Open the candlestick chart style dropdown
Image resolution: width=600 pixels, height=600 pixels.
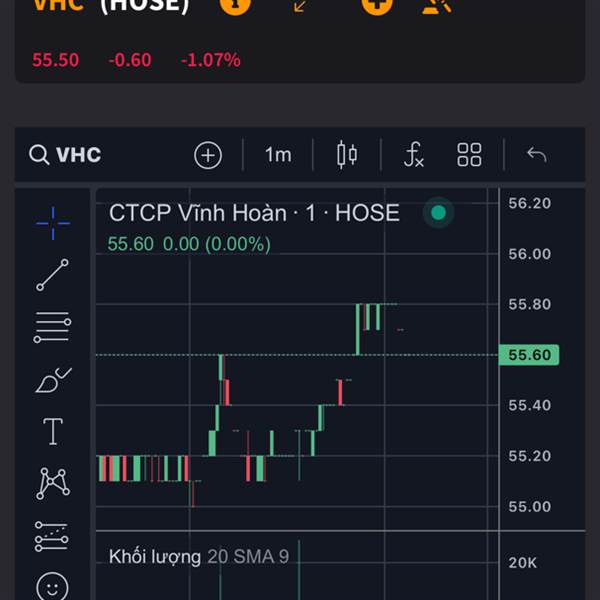tap(347, 155)
